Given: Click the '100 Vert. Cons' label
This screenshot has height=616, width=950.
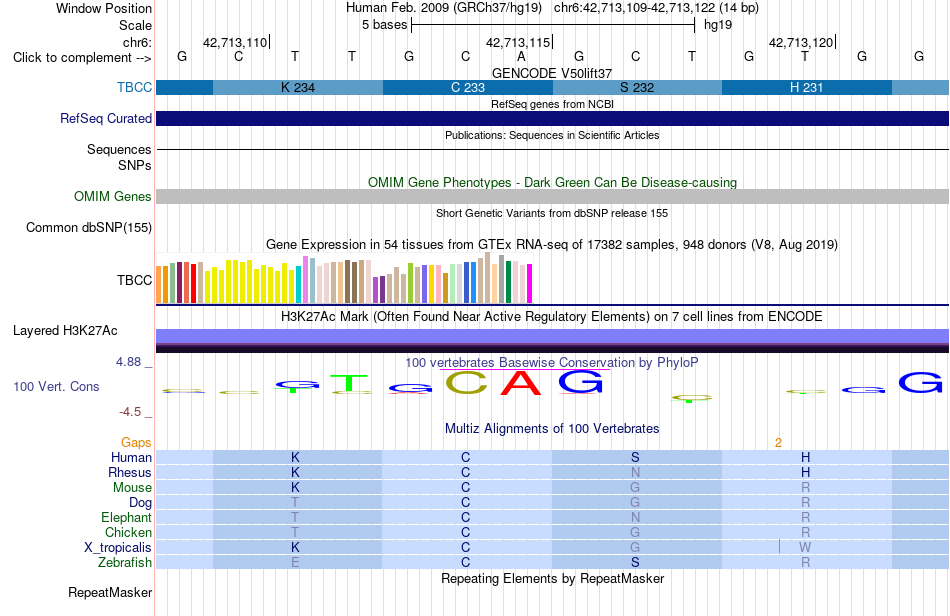Looking at the screenshot, I should click(56, 386).
